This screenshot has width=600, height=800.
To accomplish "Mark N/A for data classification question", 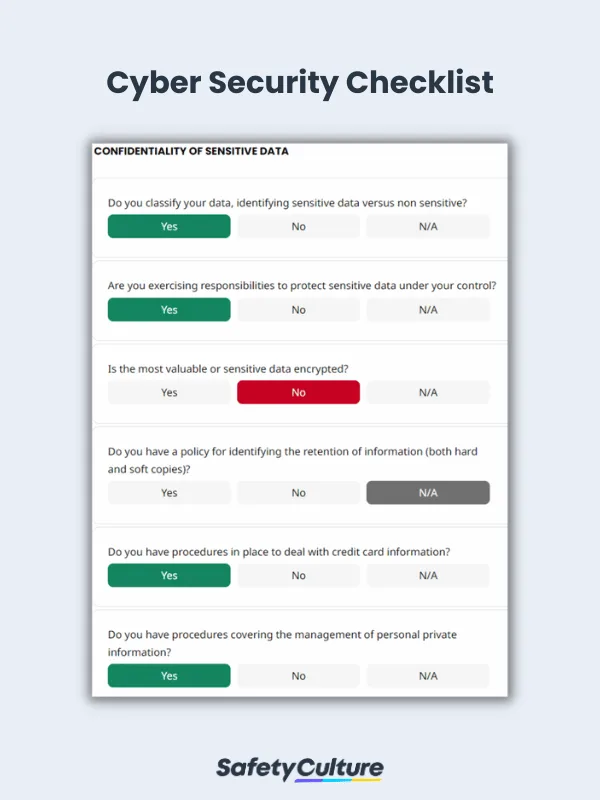I will coord(428,226).
